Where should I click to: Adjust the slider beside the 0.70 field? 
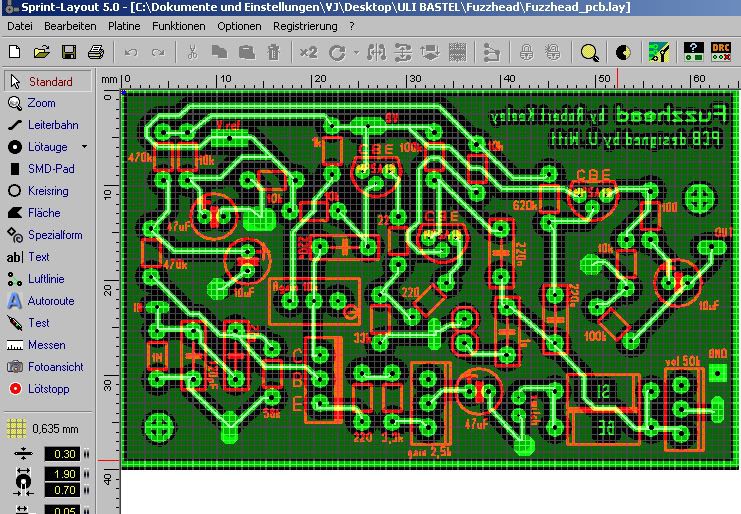(86, 490)
